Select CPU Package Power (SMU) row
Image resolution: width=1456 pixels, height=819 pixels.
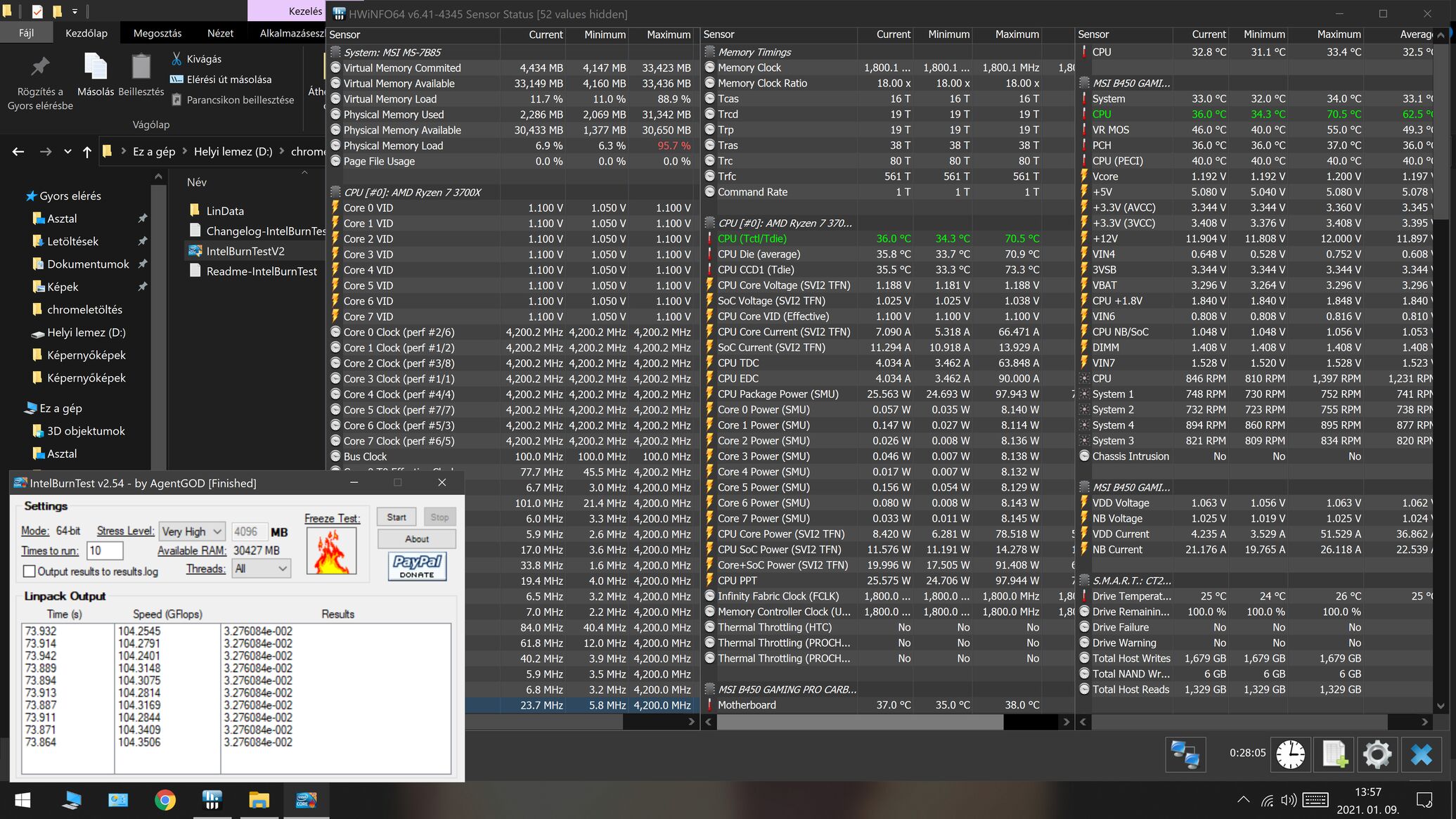point(887,394)
